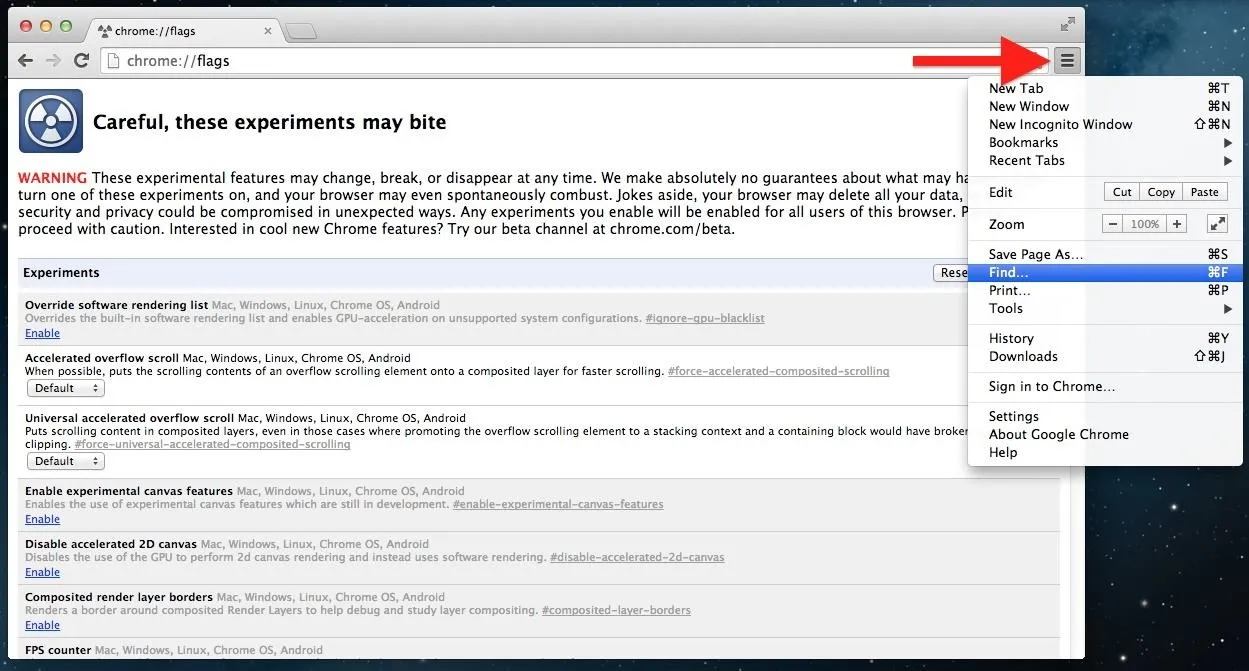Choose Find… in the menu
This screenshot has width=1249, height=671.
[x=1105, y=273]
